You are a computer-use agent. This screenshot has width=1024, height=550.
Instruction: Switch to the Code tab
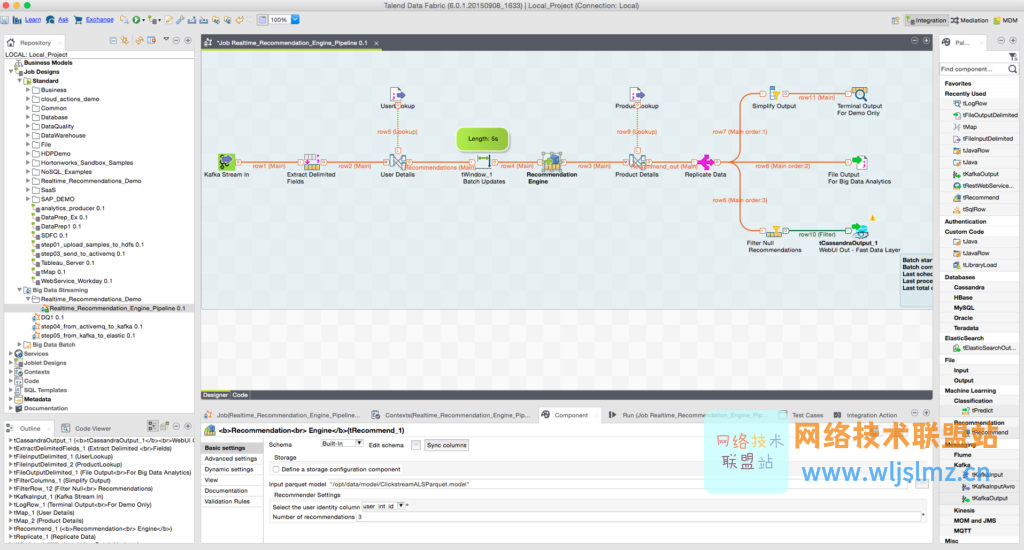pos(240,395)
